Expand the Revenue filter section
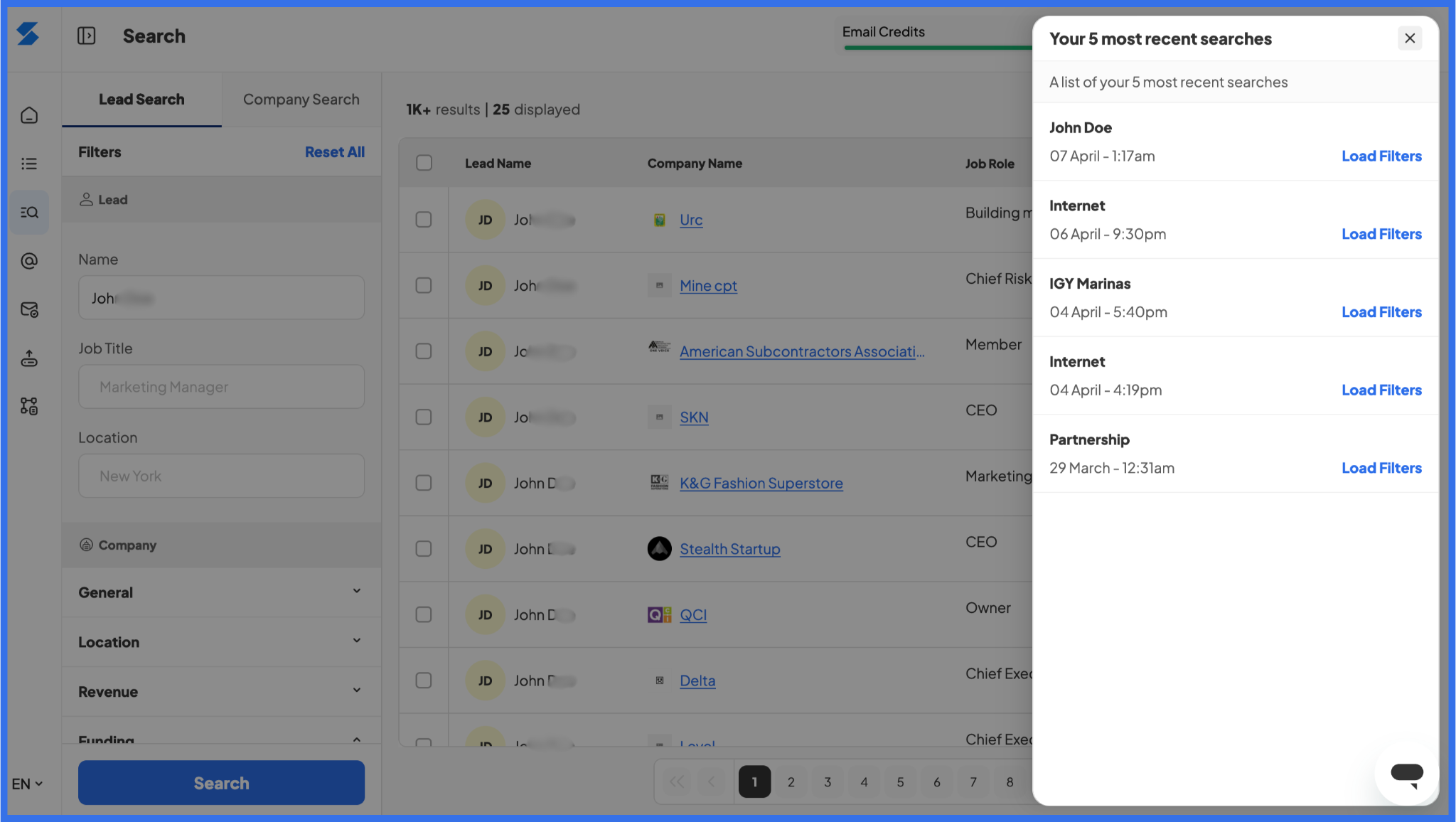The height and width of the screenshot is (822, 1456). [x=221, y=691]
